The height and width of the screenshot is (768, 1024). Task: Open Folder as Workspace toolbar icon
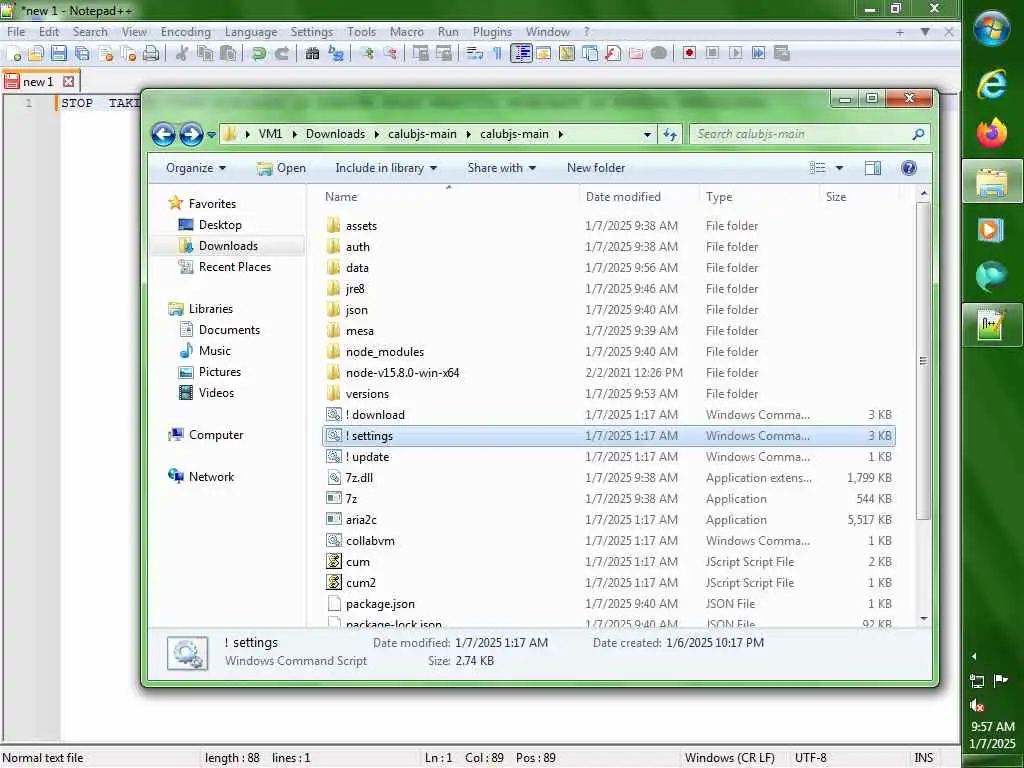636,54
